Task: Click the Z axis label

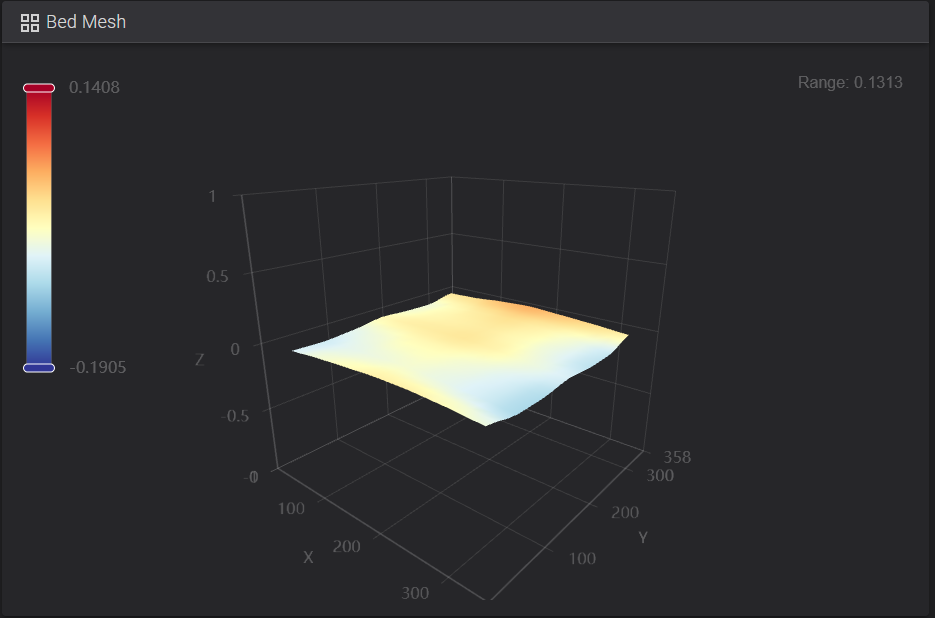Action: [x=200, y=360]
